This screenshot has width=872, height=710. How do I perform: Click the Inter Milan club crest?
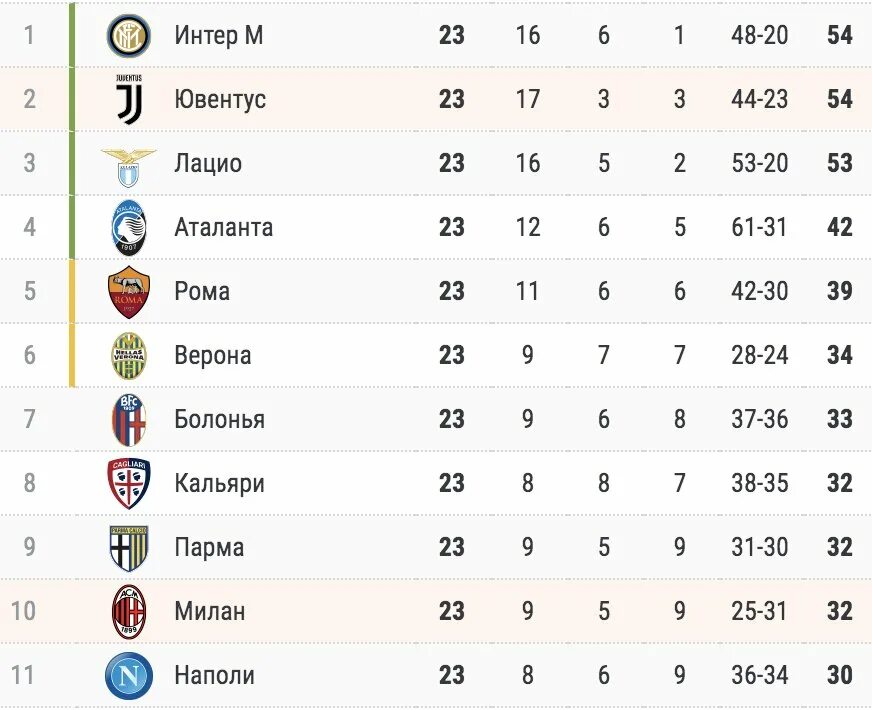(128, 35)
